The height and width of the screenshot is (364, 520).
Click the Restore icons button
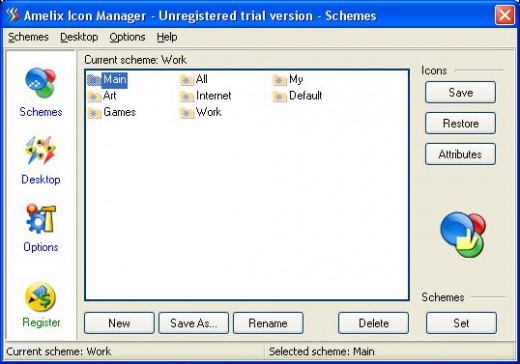pyautogui.click(x=460, y=123)
